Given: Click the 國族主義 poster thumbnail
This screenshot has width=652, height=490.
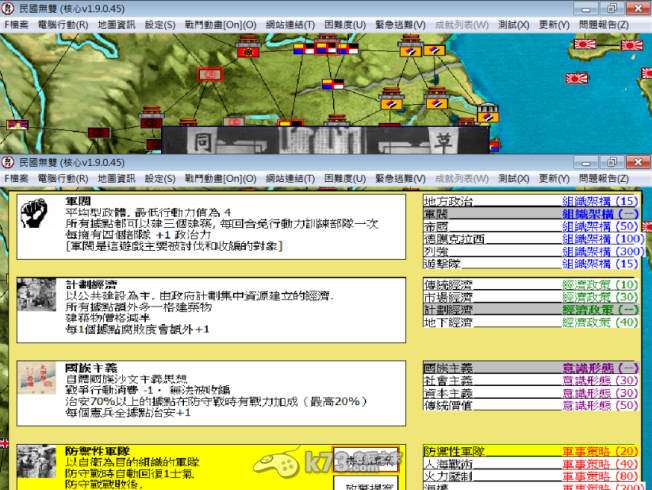Looking at the screenshot, I should click(37, 378).
